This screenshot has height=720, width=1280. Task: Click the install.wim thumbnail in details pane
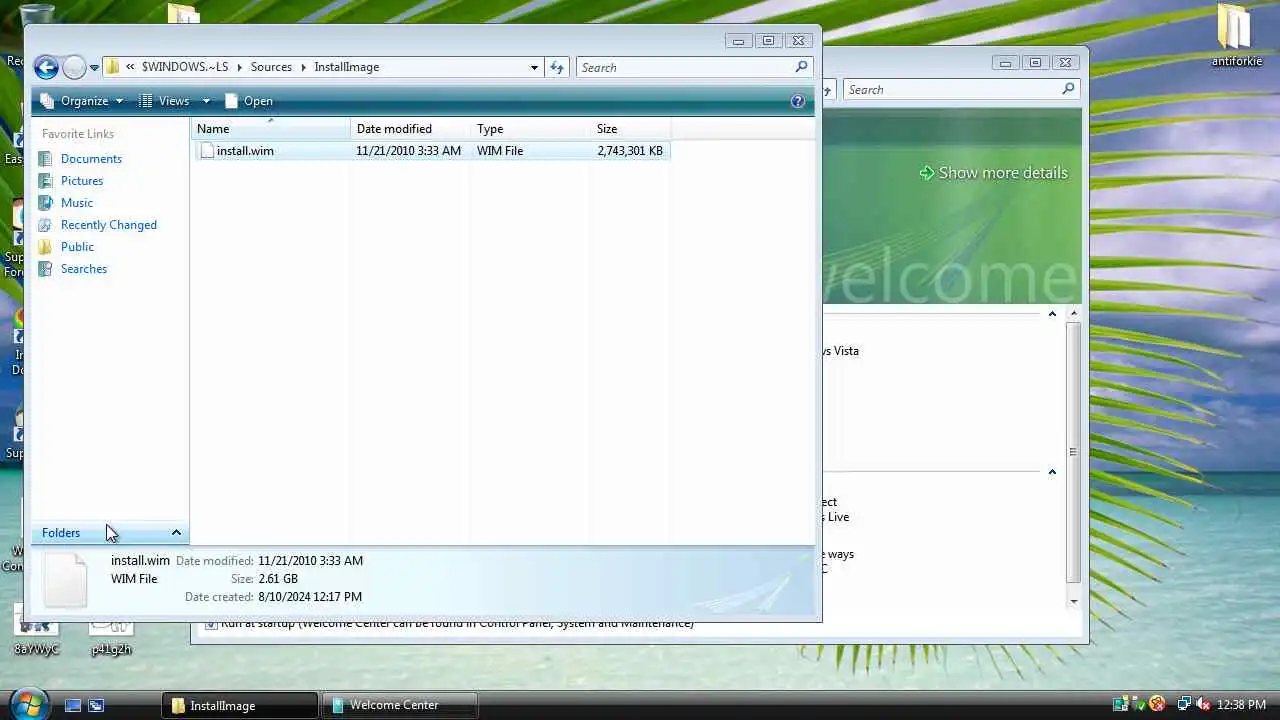[x=66, y=579]
